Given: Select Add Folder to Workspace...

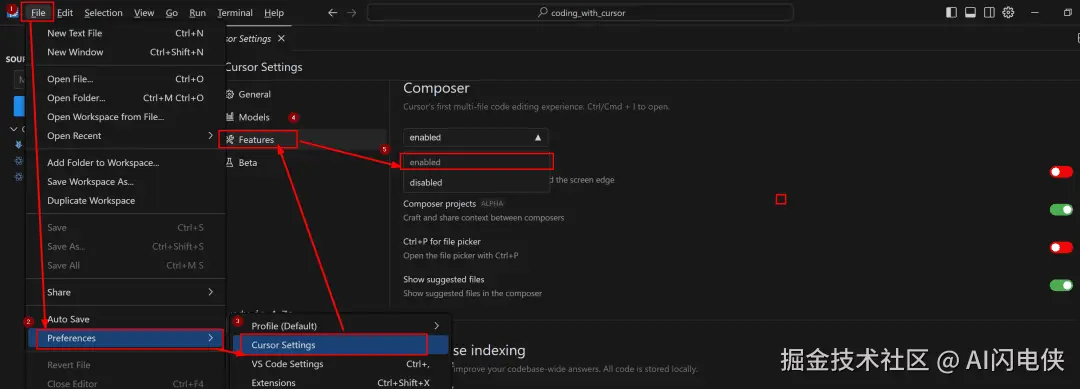Looking at the screenshot, I should (126, 162).
